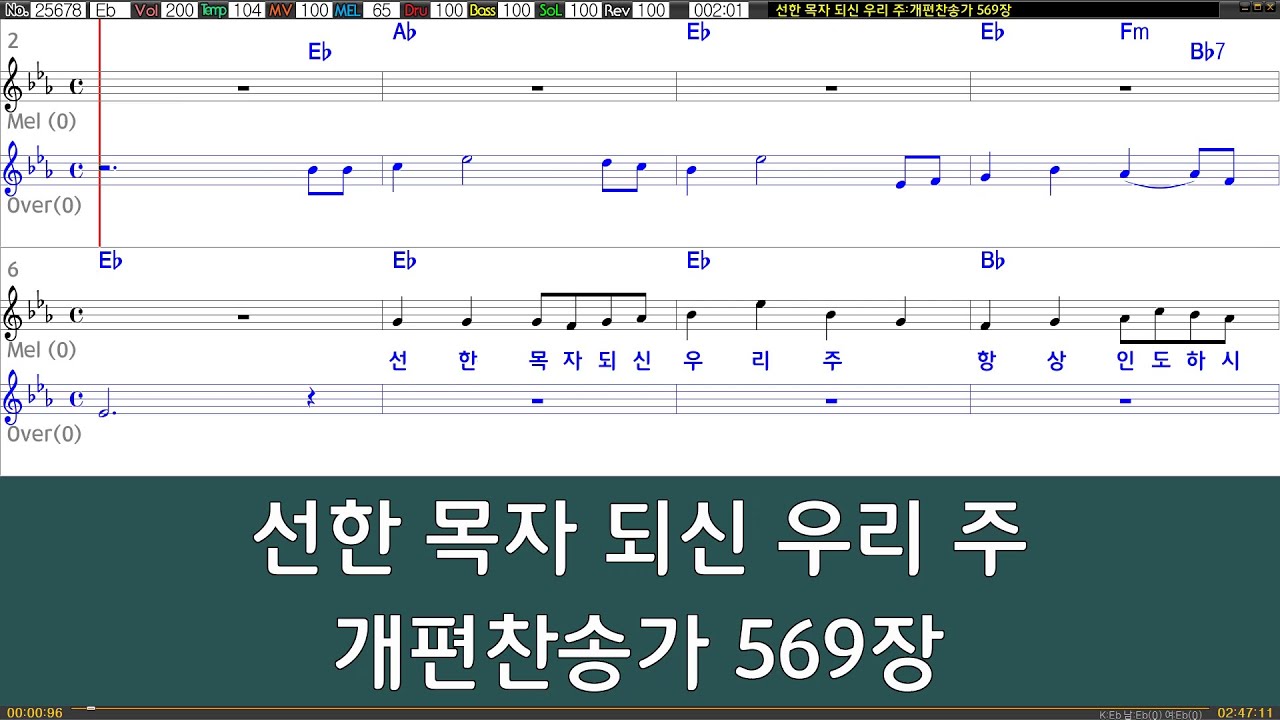The image size is (1280, 720).
Task: Click the blue treble clef of the first Over staff
Action: tap(14, 170)
